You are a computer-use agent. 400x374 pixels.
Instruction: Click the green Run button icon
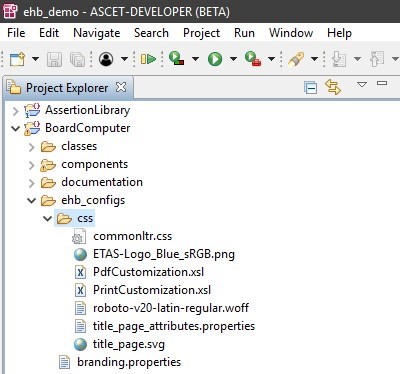point(215,59)
